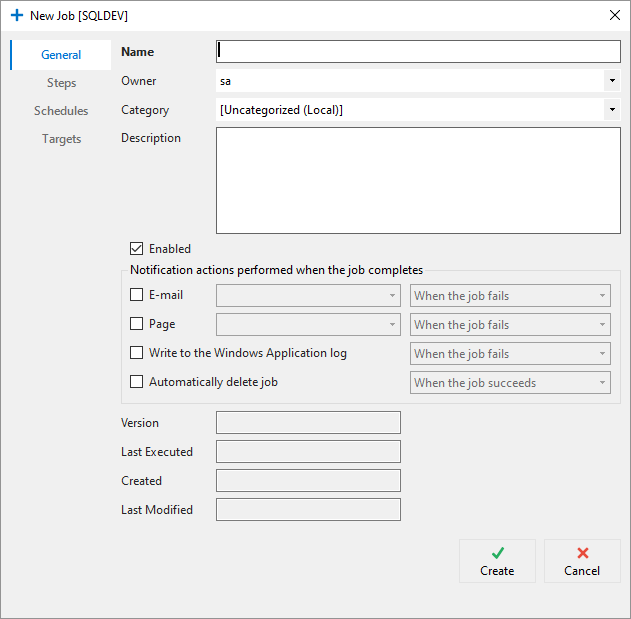
Task: Open the E-mail condition dropdown
Action: pyautogui.click(x=510, y=296)
